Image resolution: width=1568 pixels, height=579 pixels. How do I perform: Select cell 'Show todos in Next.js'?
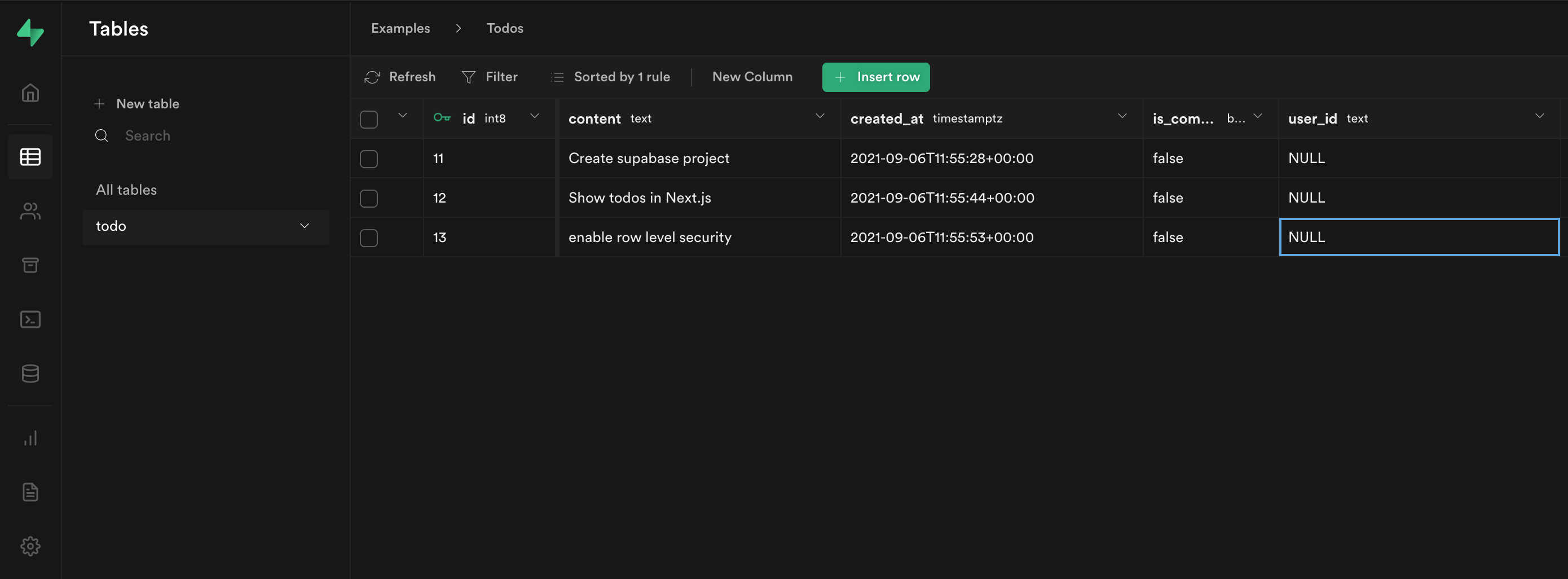coord(699,198)
